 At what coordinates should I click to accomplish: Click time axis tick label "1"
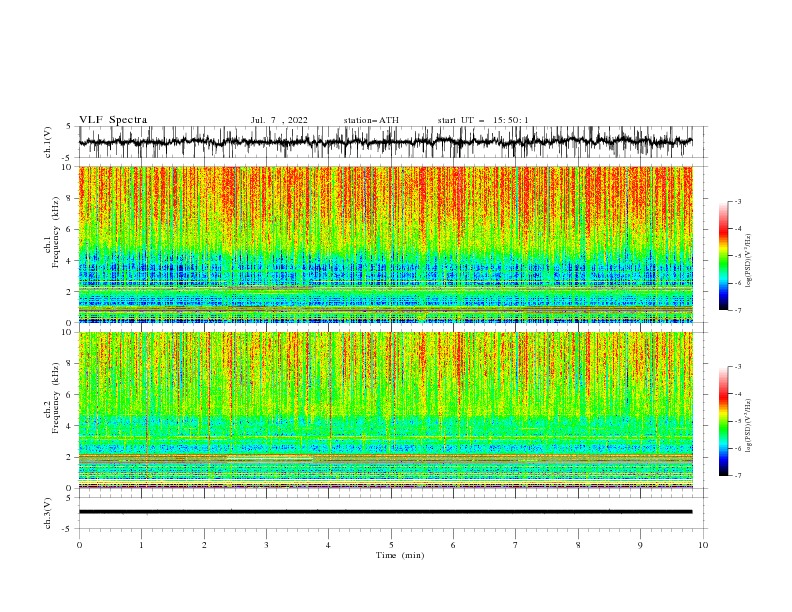(x=141, y=545)
